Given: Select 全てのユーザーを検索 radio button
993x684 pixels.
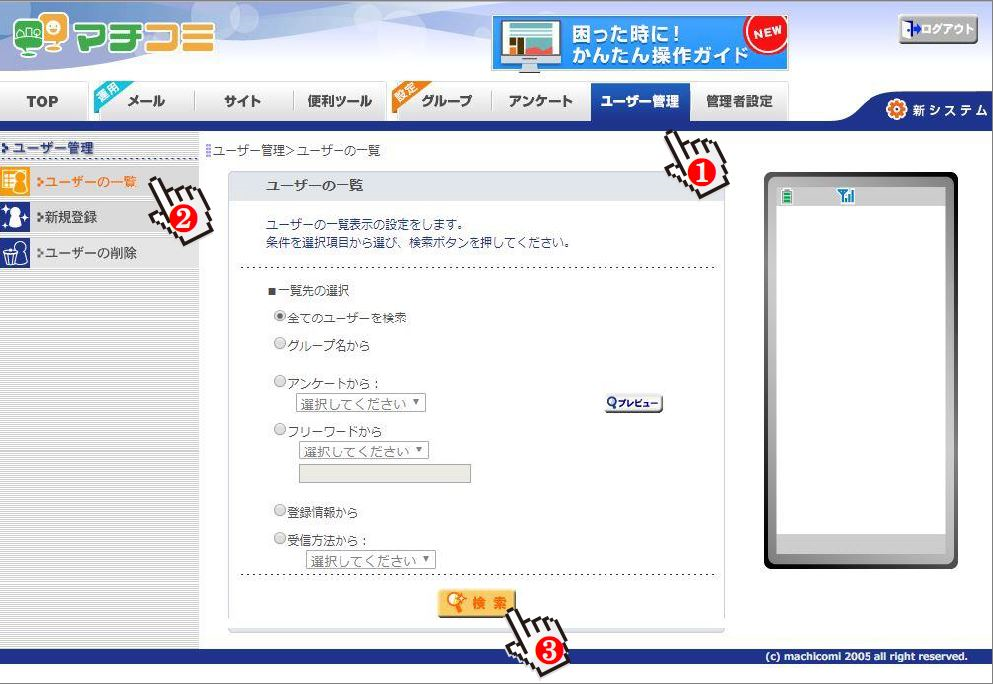Looking at the screenshot, I should [280, 317].
